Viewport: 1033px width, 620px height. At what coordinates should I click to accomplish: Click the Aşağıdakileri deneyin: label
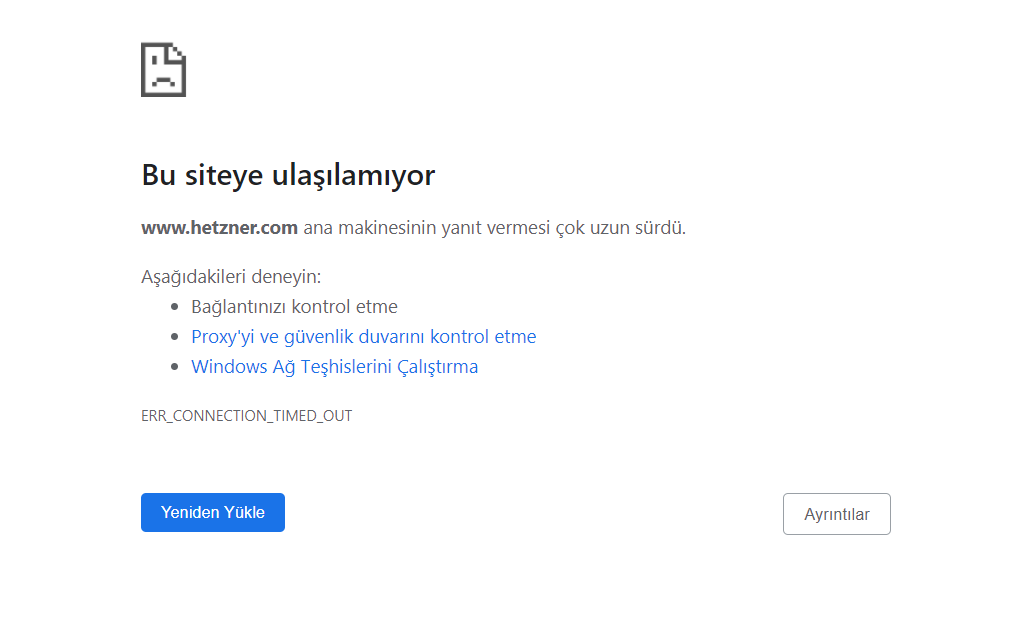pyautogui.click(x=231, y=277)
